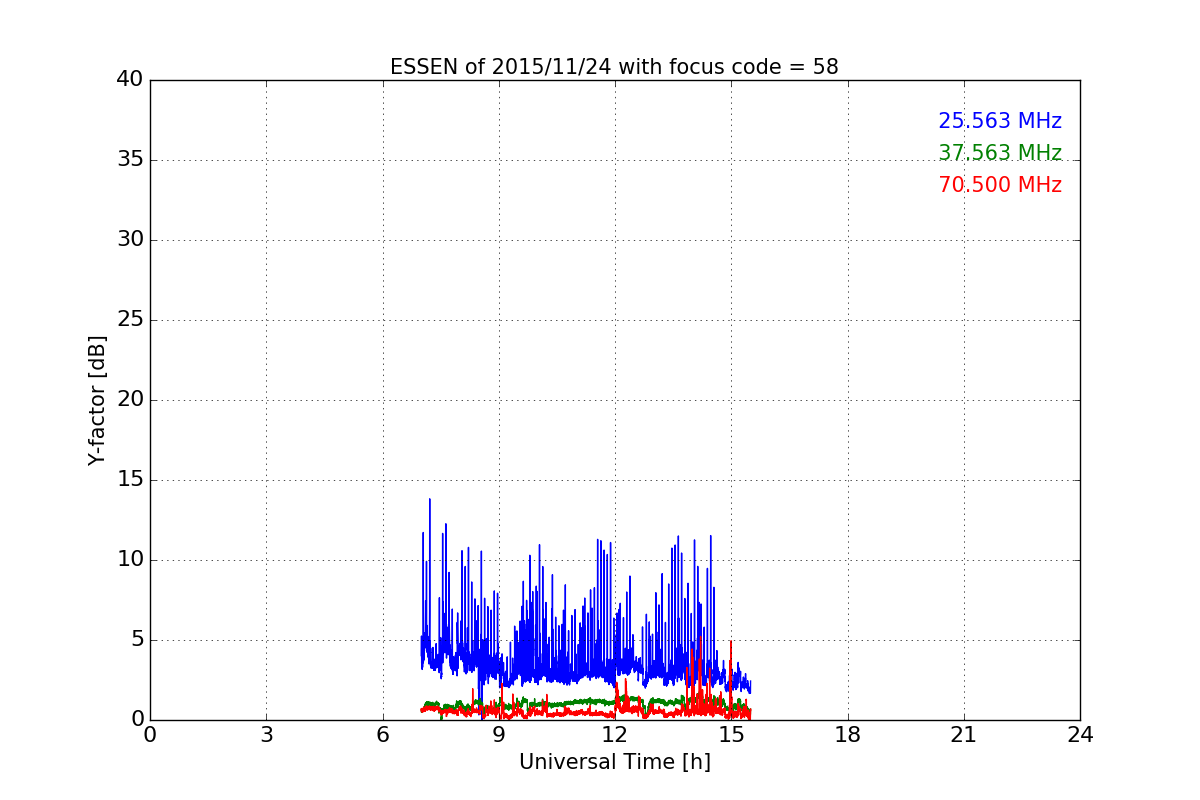This screenshot has height=800, width=1200.
Task: Click the plot title 'ESSEN of 2015/11/24 with focus code = 58'
Action: click(614, 67)
